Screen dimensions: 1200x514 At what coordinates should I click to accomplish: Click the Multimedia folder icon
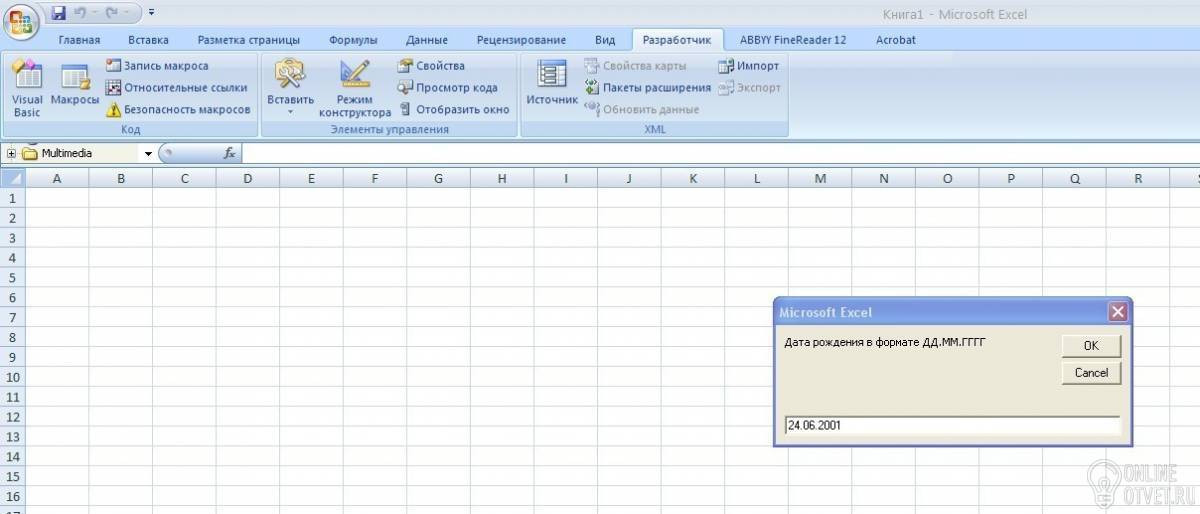[x=30, y=153]
